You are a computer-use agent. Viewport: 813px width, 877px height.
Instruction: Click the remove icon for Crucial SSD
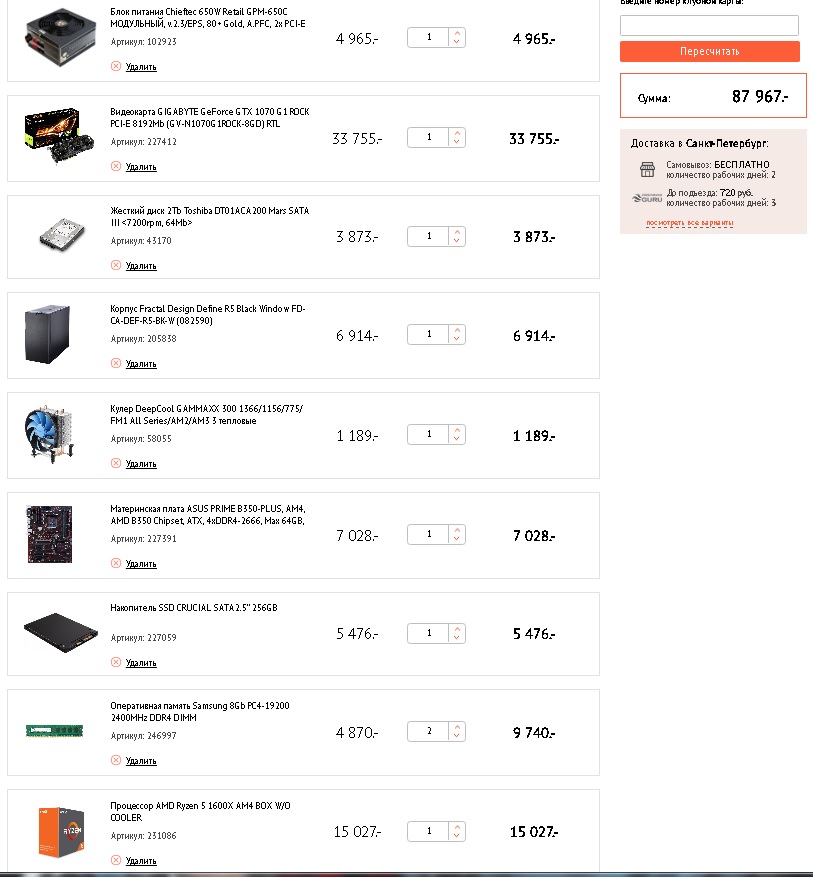(116, 662)
